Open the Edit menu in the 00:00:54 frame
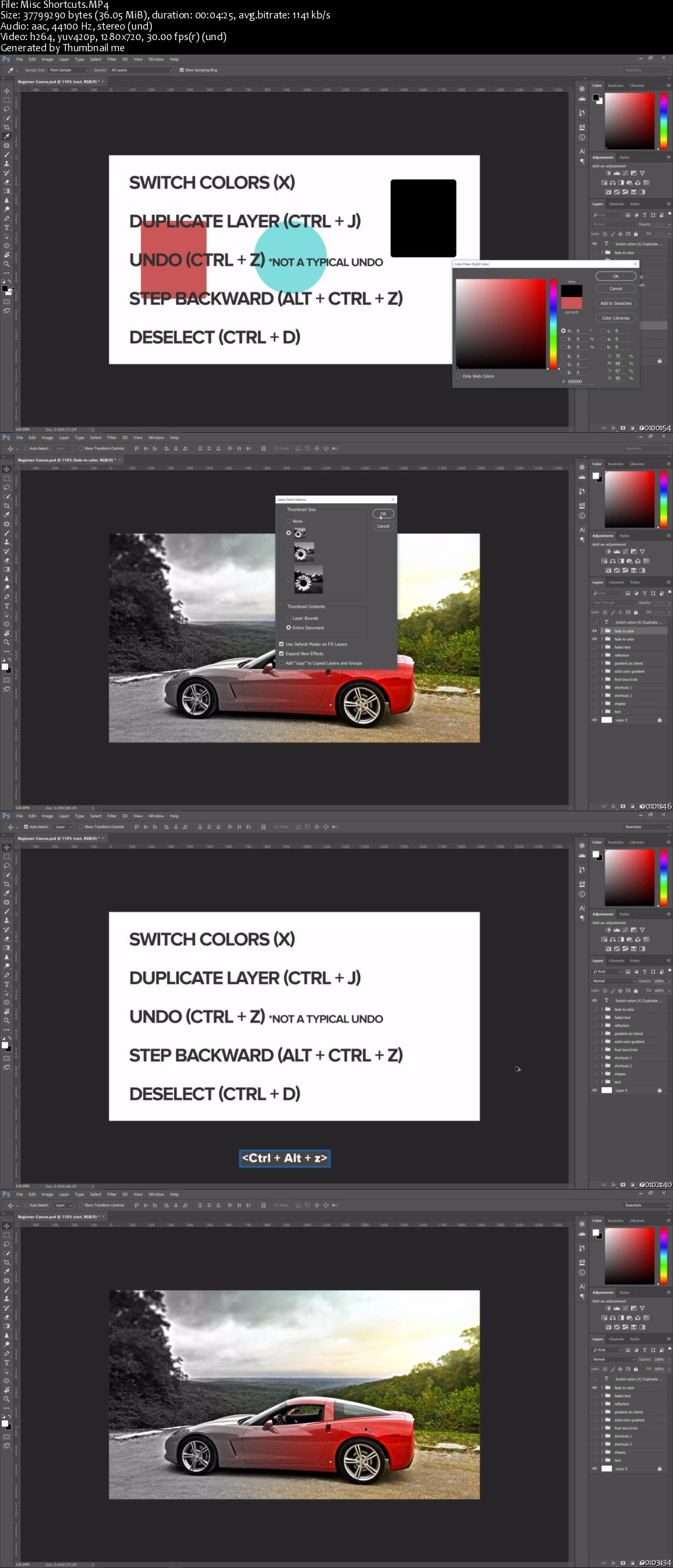Image resolution: width=673 pixels, height=1568 pixels. click(32, 59)
